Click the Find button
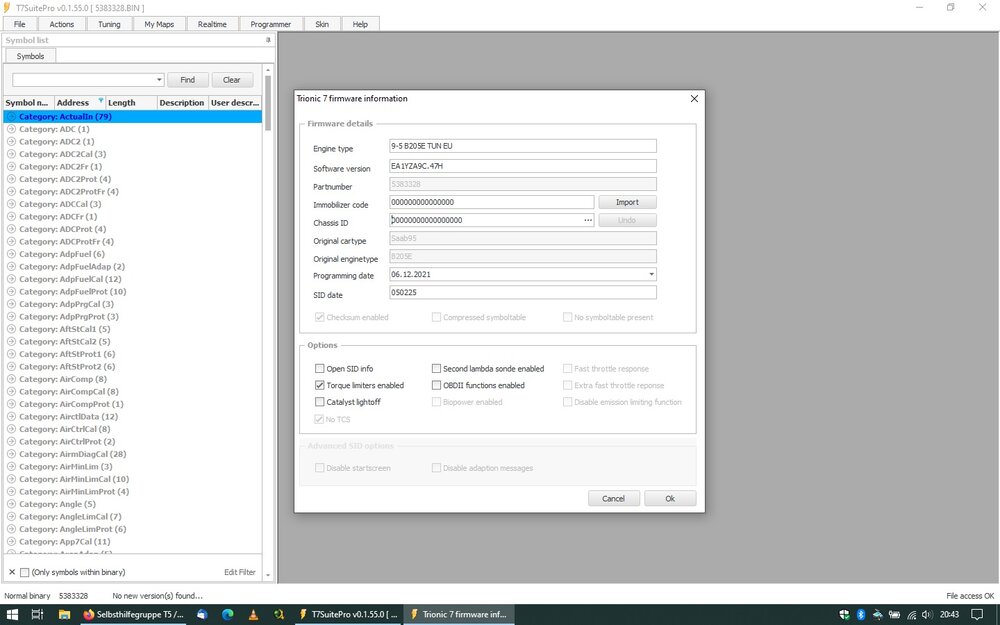This screenshot has width=1000, height=625. (x=188, y=80)
